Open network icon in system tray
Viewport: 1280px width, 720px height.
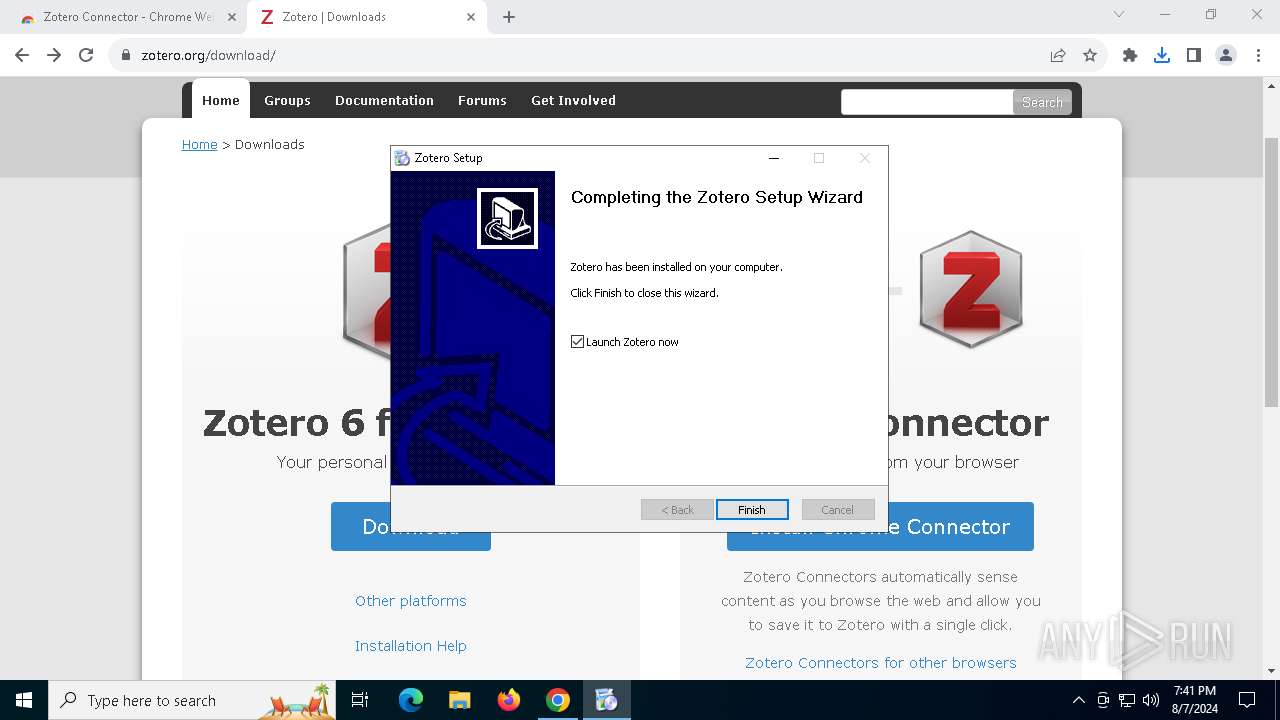pyautogui.click(x=1127, y=700)
